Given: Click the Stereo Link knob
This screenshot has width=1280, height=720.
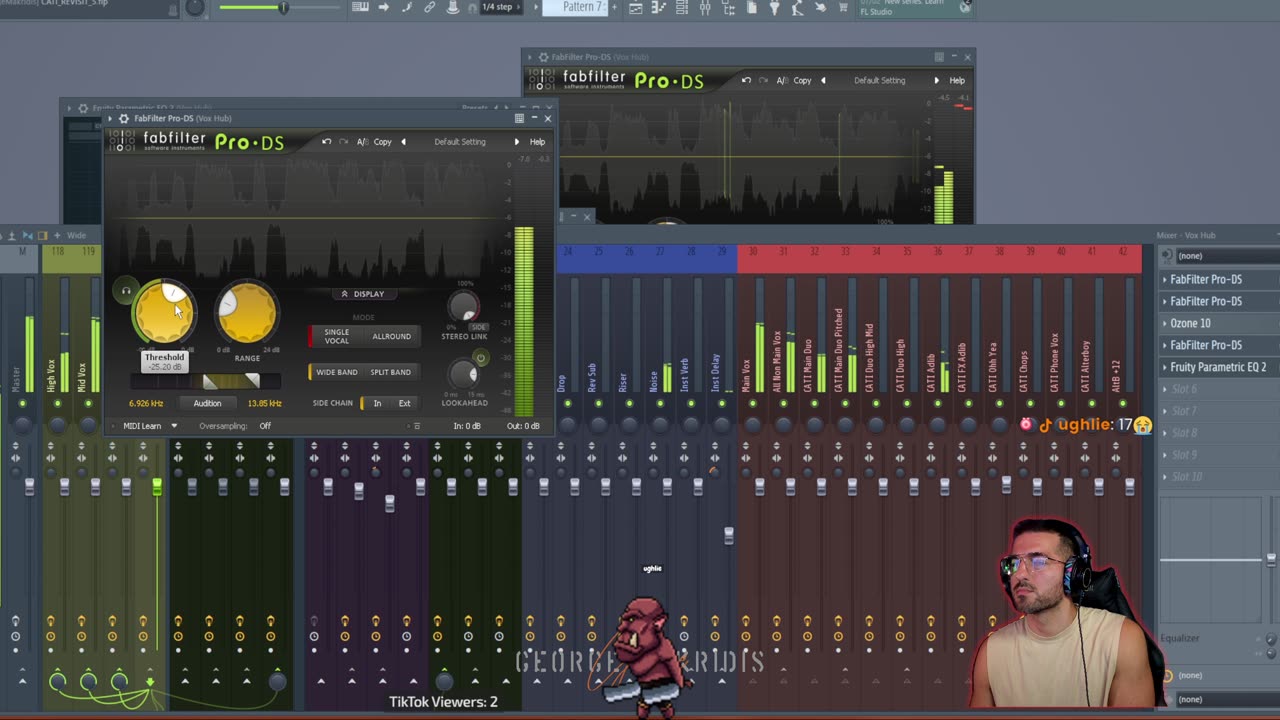Looking at the screenshot, I should [x=463, y=306].
